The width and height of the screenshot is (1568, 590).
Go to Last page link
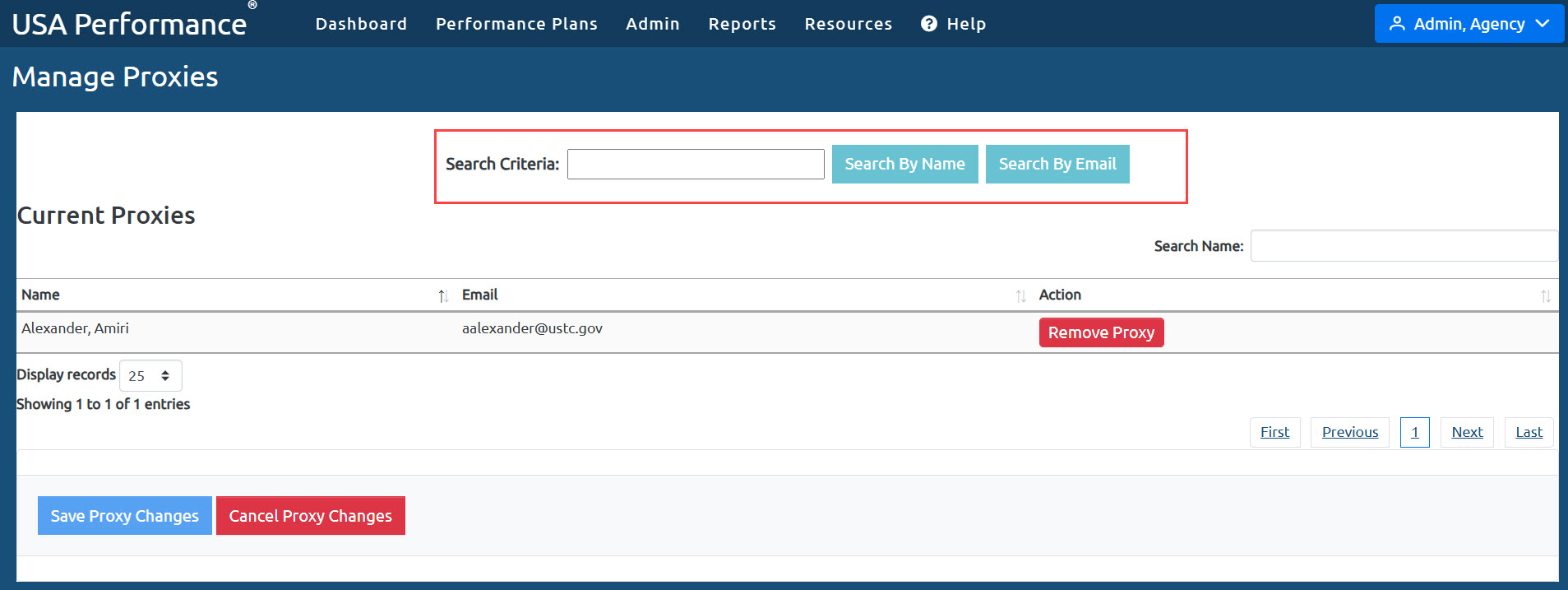(x=1529, y=432)
